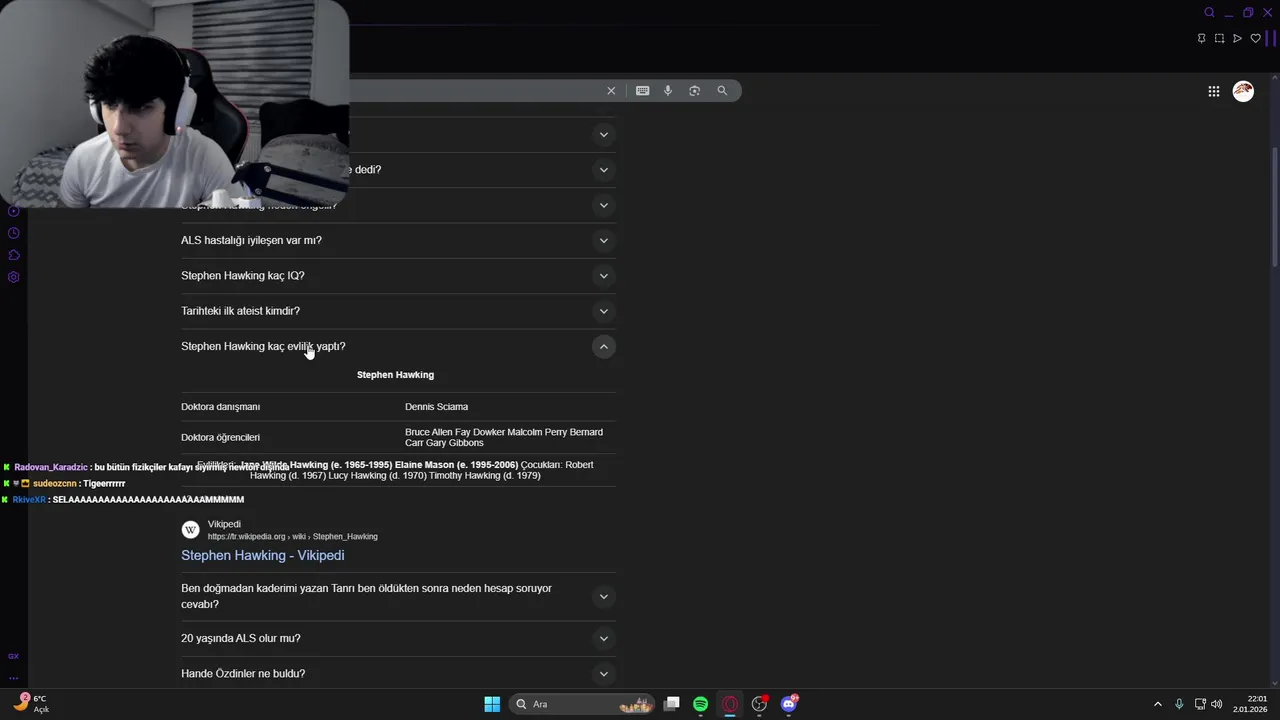The height and width of the screenshot is (720, 1280).
Task: Open the GX corner icon in sidebar
Action: tap(13, 656)
